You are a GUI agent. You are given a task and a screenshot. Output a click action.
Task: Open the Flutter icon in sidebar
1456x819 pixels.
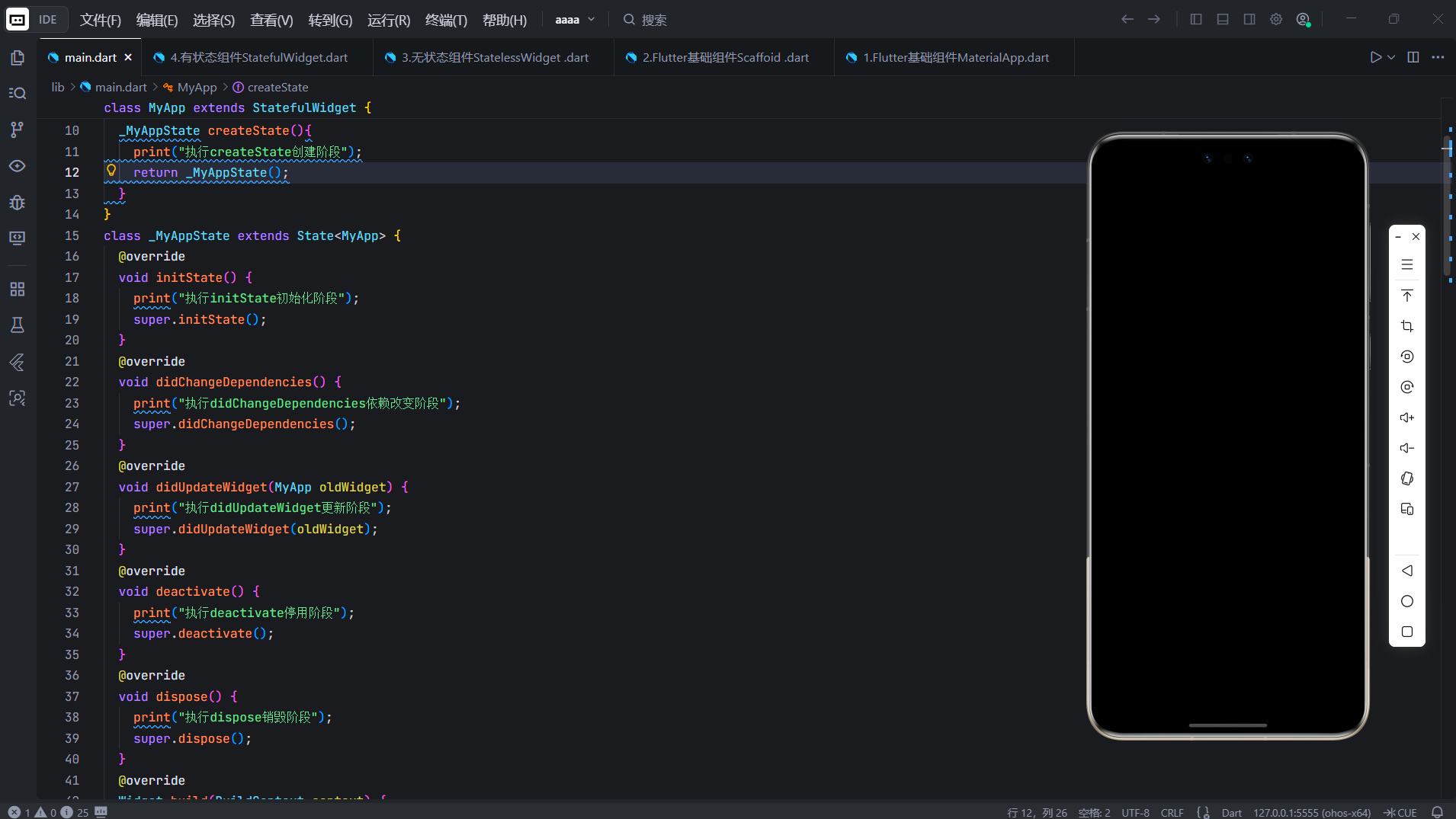pyautogui.click(x=18, y=362)
